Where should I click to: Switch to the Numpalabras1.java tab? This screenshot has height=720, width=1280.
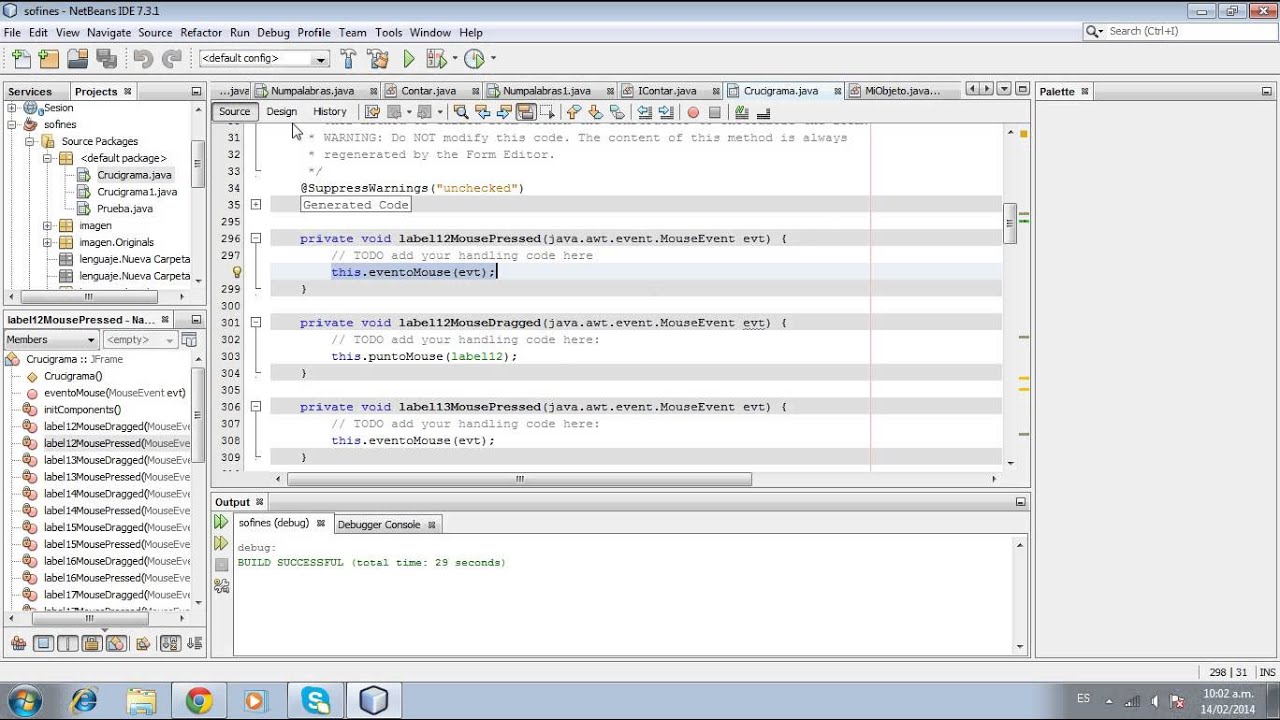(x=546, y=91)
